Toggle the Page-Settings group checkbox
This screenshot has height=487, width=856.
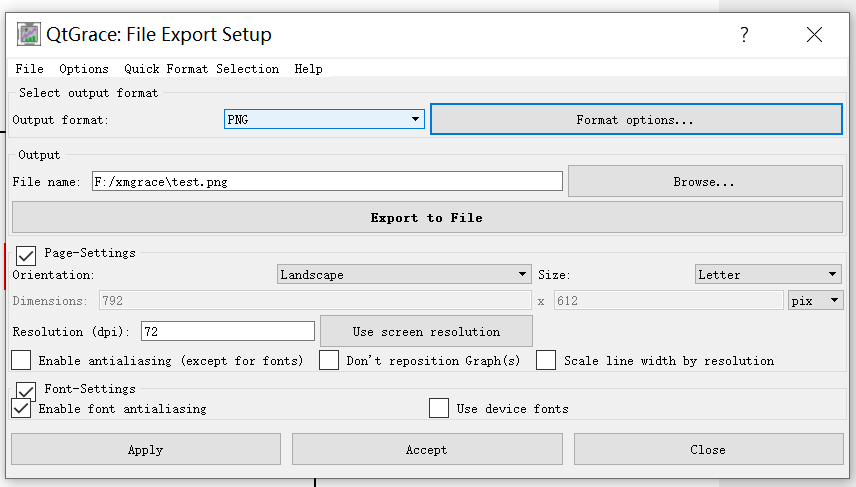26,255
